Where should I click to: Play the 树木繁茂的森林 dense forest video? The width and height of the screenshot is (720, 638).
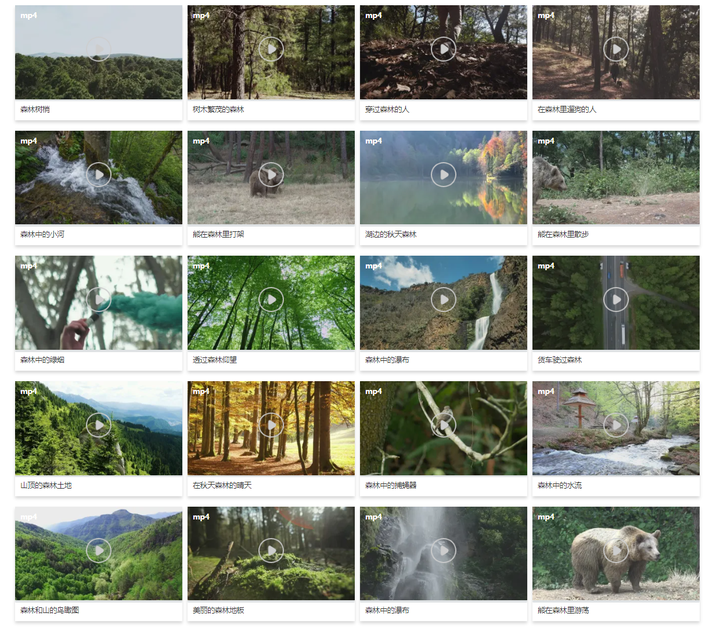[x=271, y=49]
